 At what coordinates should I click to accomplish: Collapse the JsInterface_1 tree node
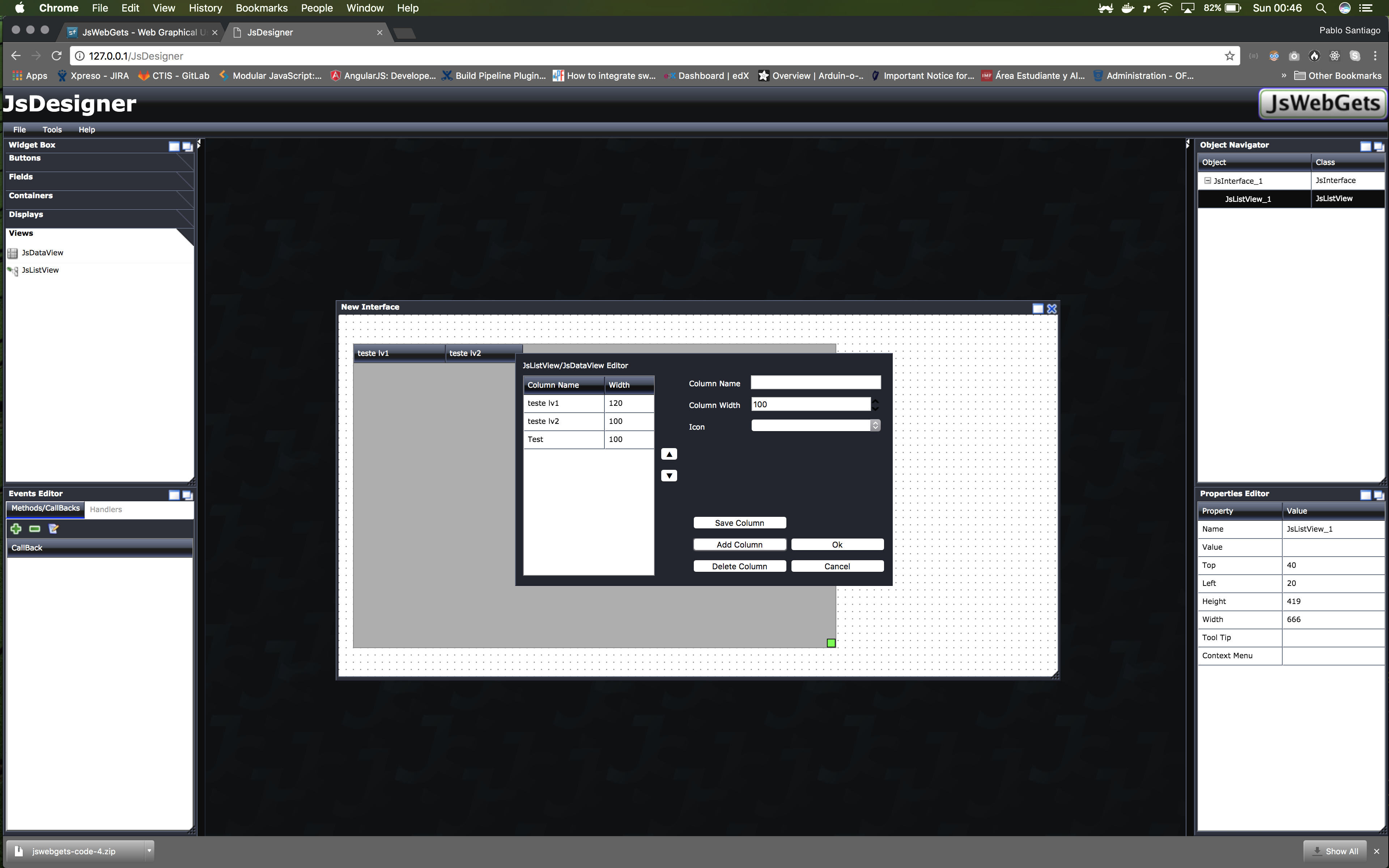point(1207,180)
